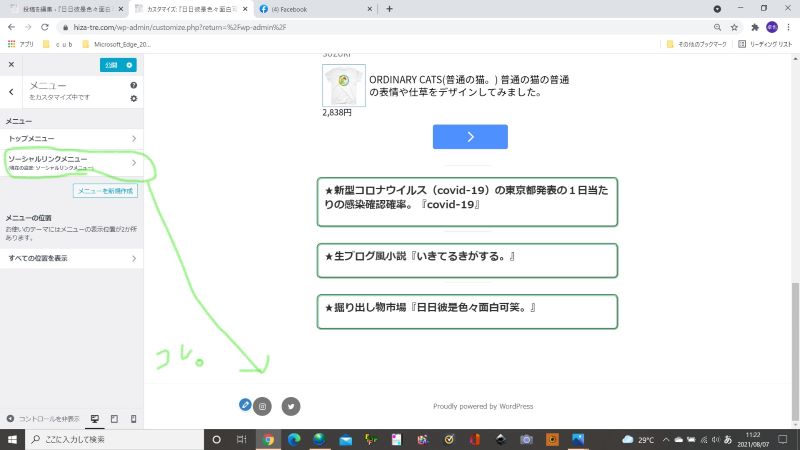
Task: Open the Microsoft_Edge_20 bookmark folder
Action: pyautogui.click(x=116, y=44)
